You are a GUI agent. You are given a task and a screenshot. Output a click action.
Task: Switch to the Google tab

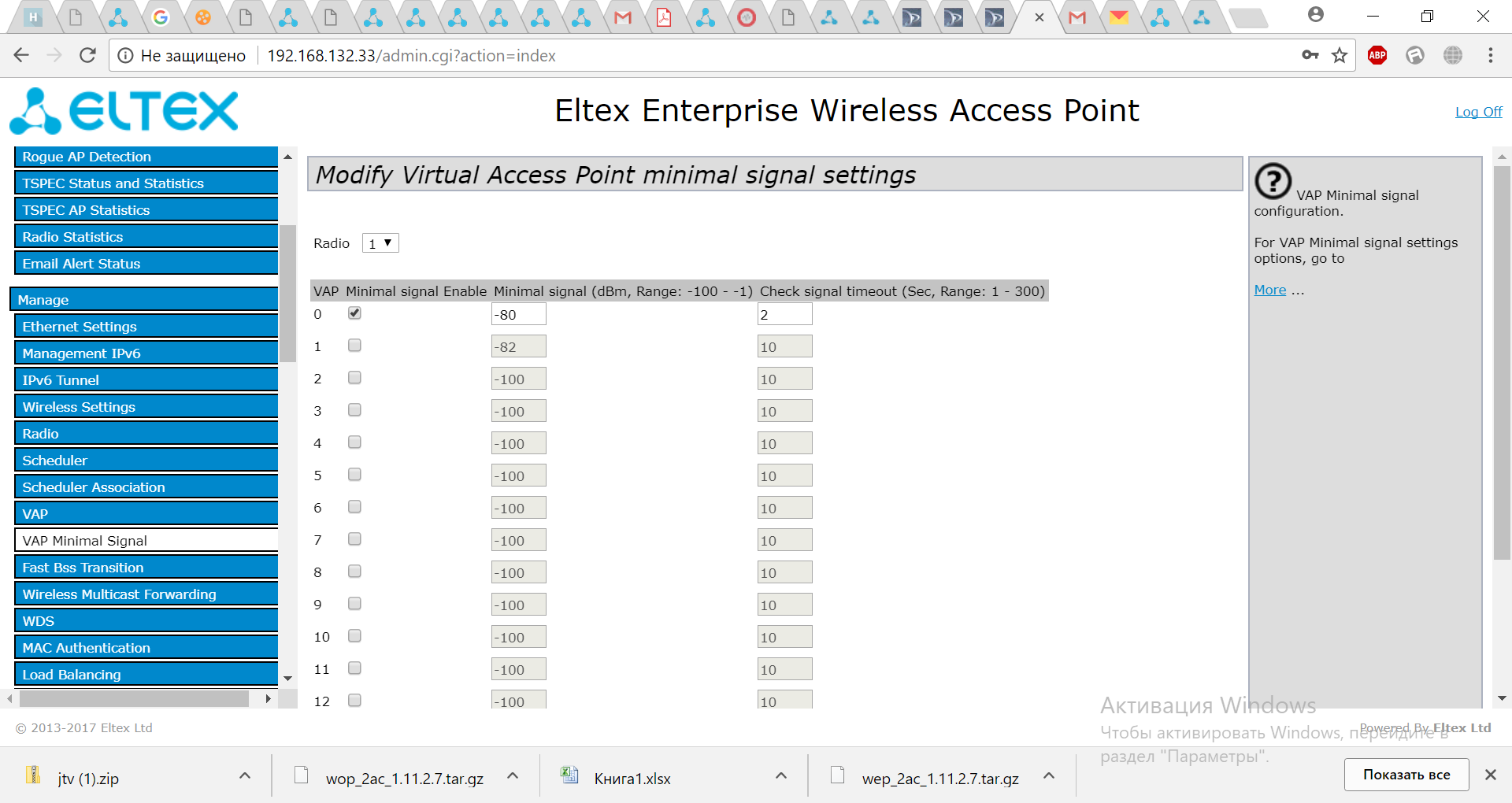[x=161, y=17]
